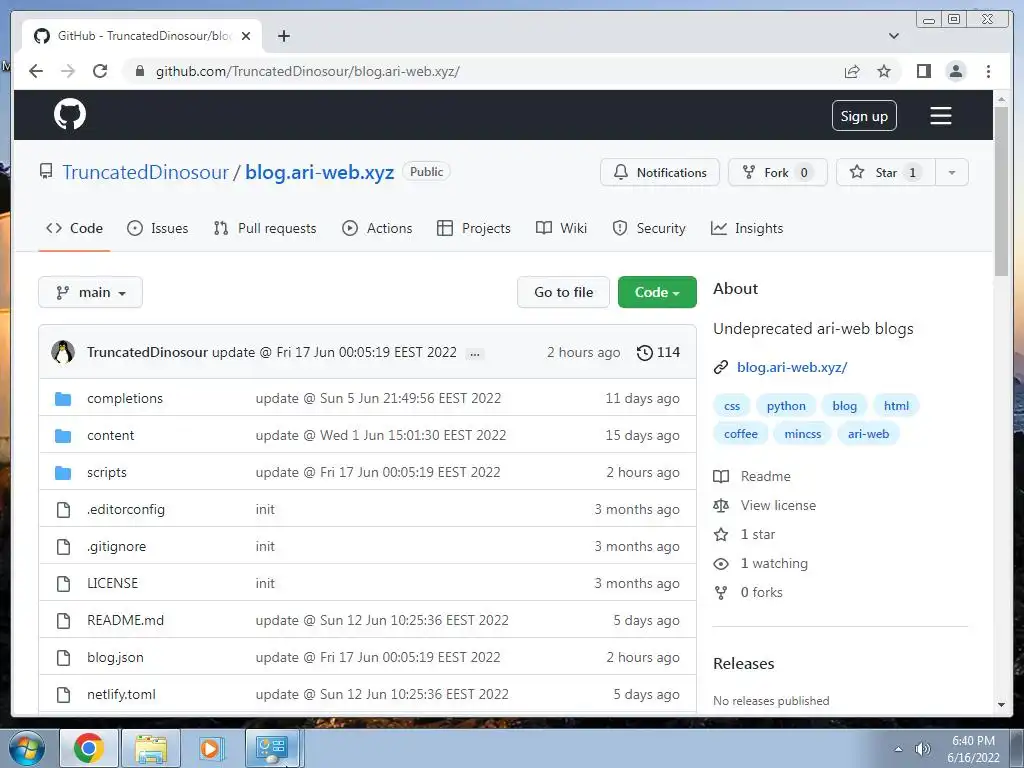Open the completions folder
Viewport: 1024px width, 768px height.
pyautogui.click(x=125, y=398)
